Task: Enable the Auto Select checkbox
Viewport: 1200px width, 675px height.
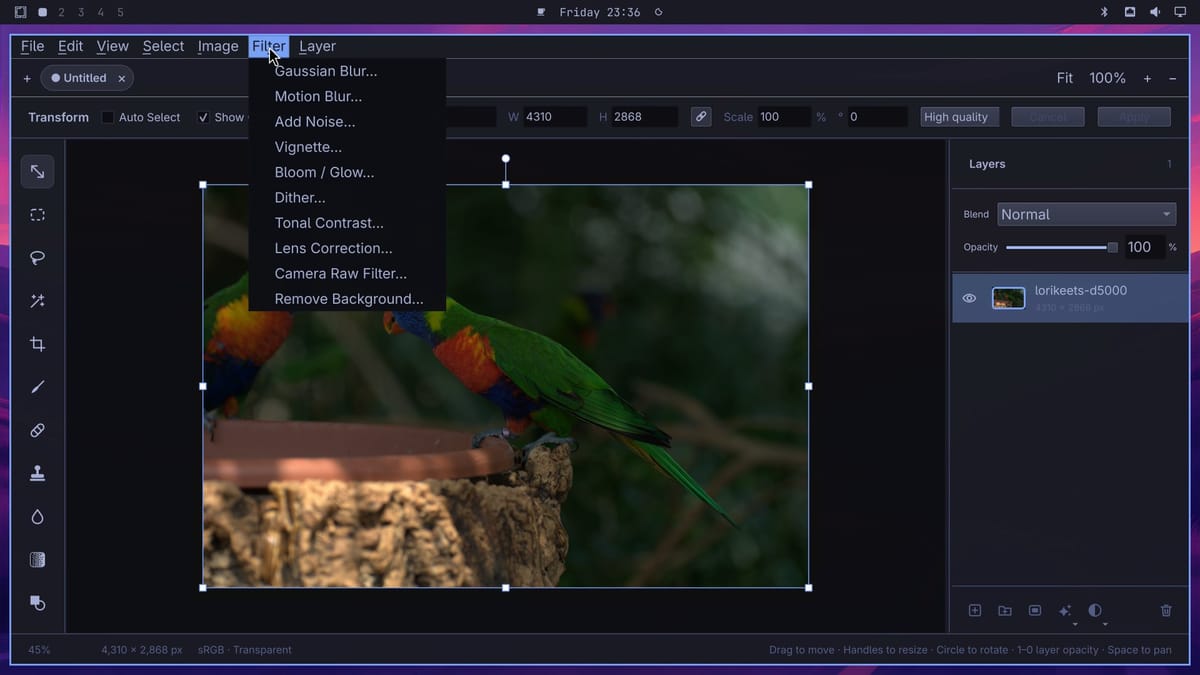Action: (x=108, y=117)
